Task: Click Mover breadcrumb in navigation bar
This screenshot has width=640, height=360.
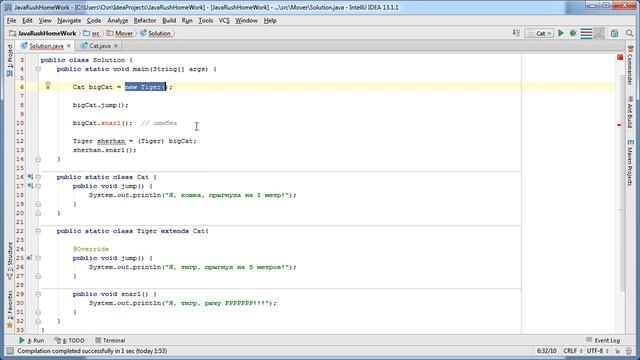Action: pos(120,33)
